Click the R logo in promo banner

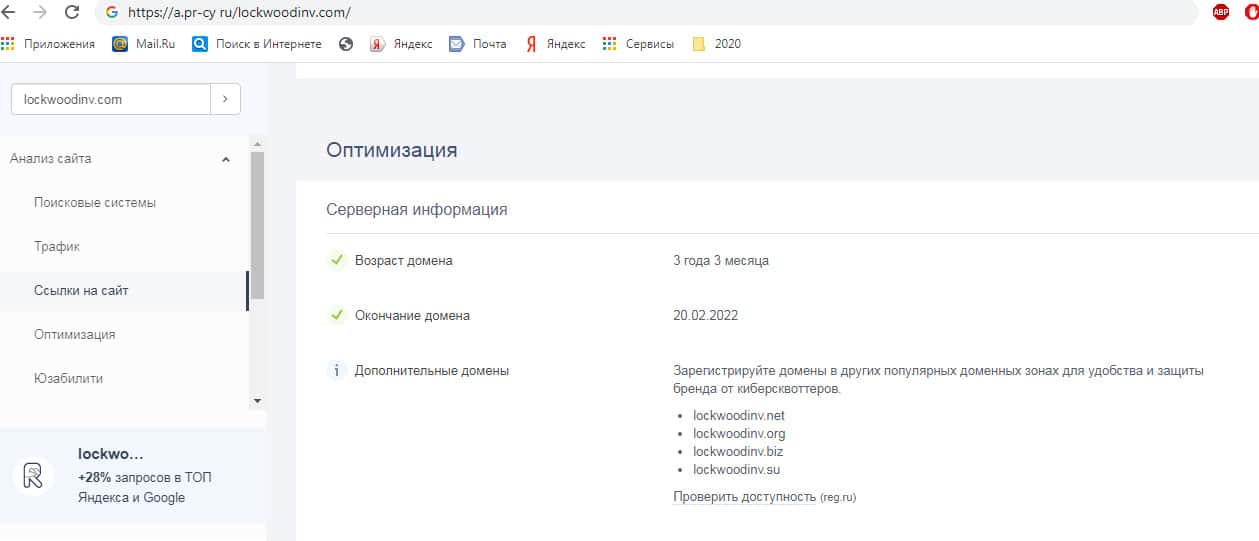point(33,474)
